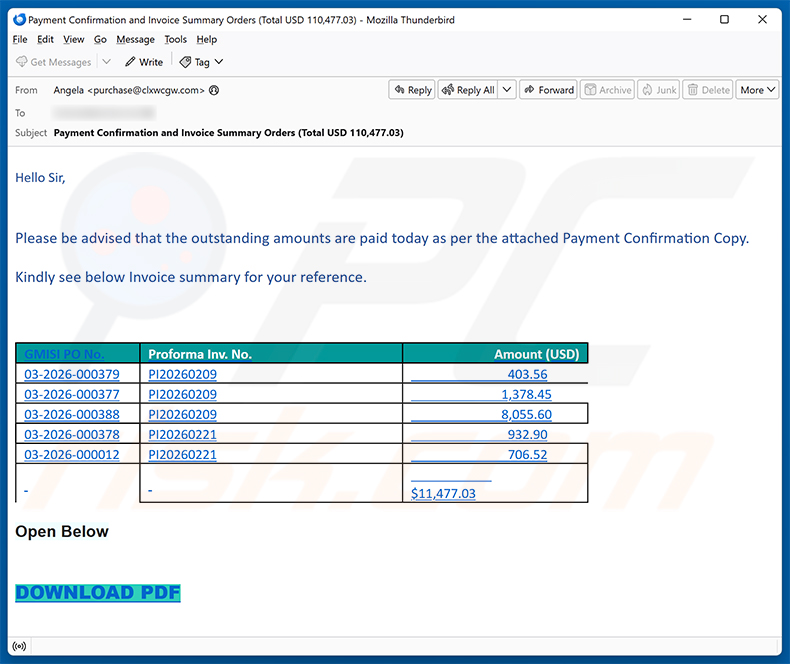Viewport: 790px width, 664px height.
Task: Open the Go menu
Action: (x=100, y=39)
